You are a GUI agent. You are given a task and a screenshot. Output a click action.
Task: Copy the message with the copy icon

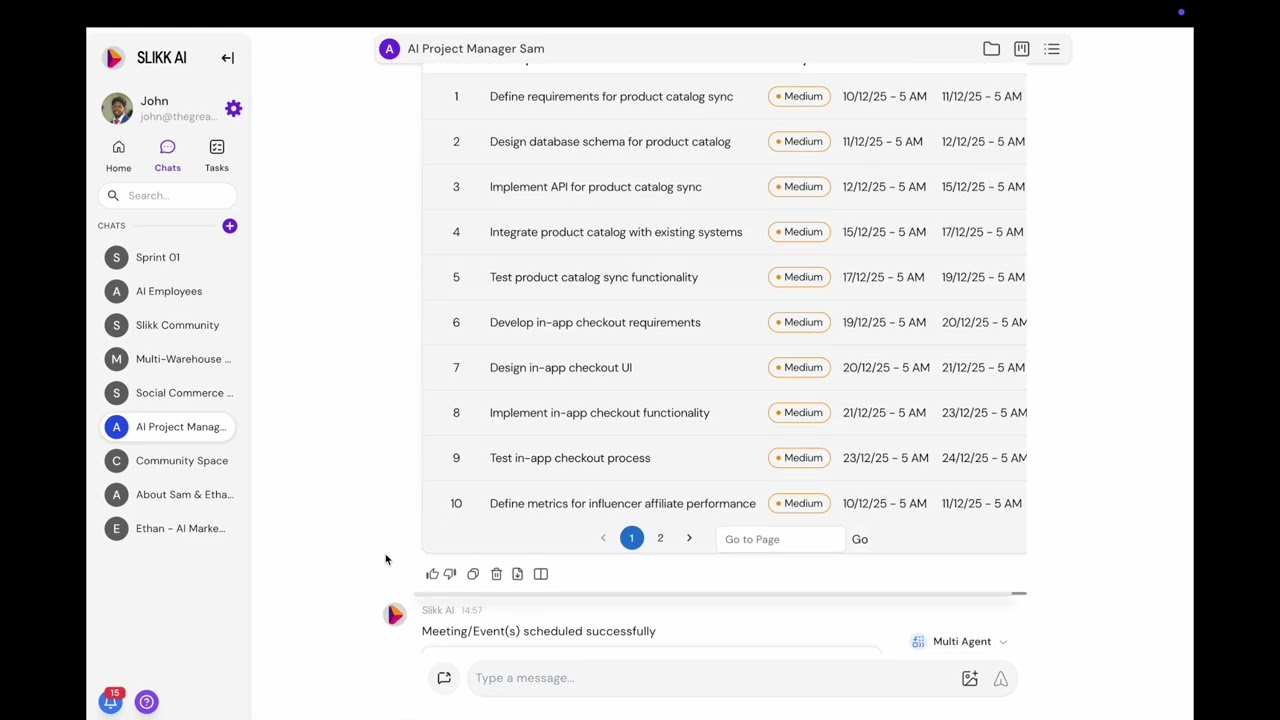(473, 574)
